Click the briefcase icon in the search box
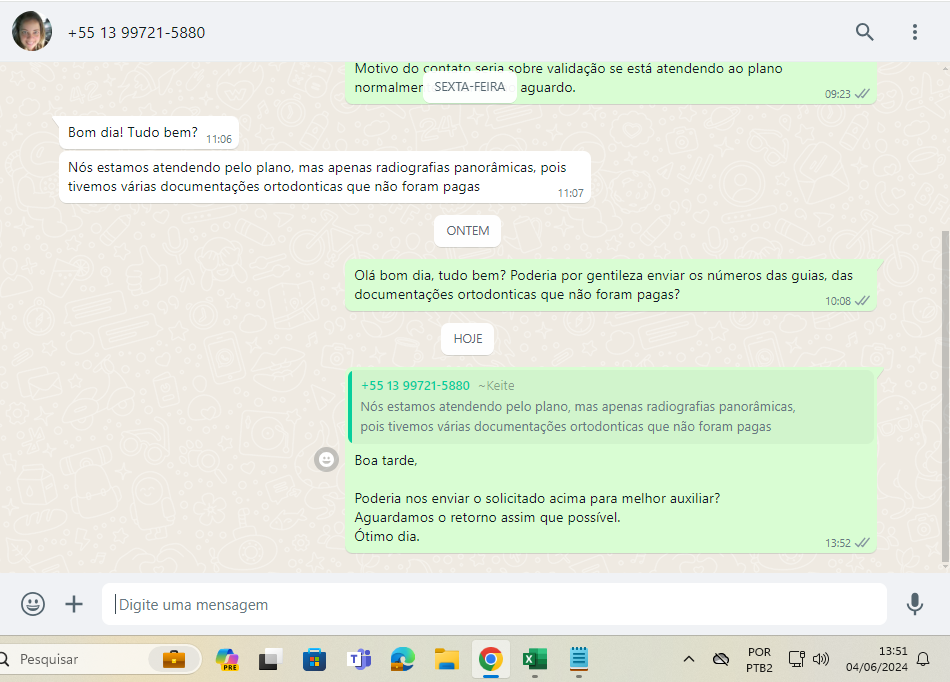Viewport: 950px width, 682px height. point(174,659)
